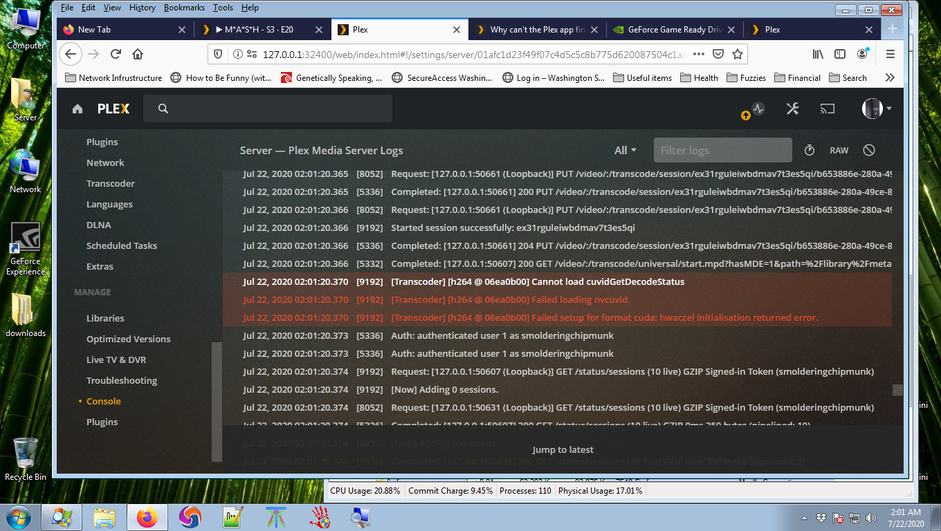Click log scrollbar thumb
Screen dimensions: 941x531
(x=897, y=390)
